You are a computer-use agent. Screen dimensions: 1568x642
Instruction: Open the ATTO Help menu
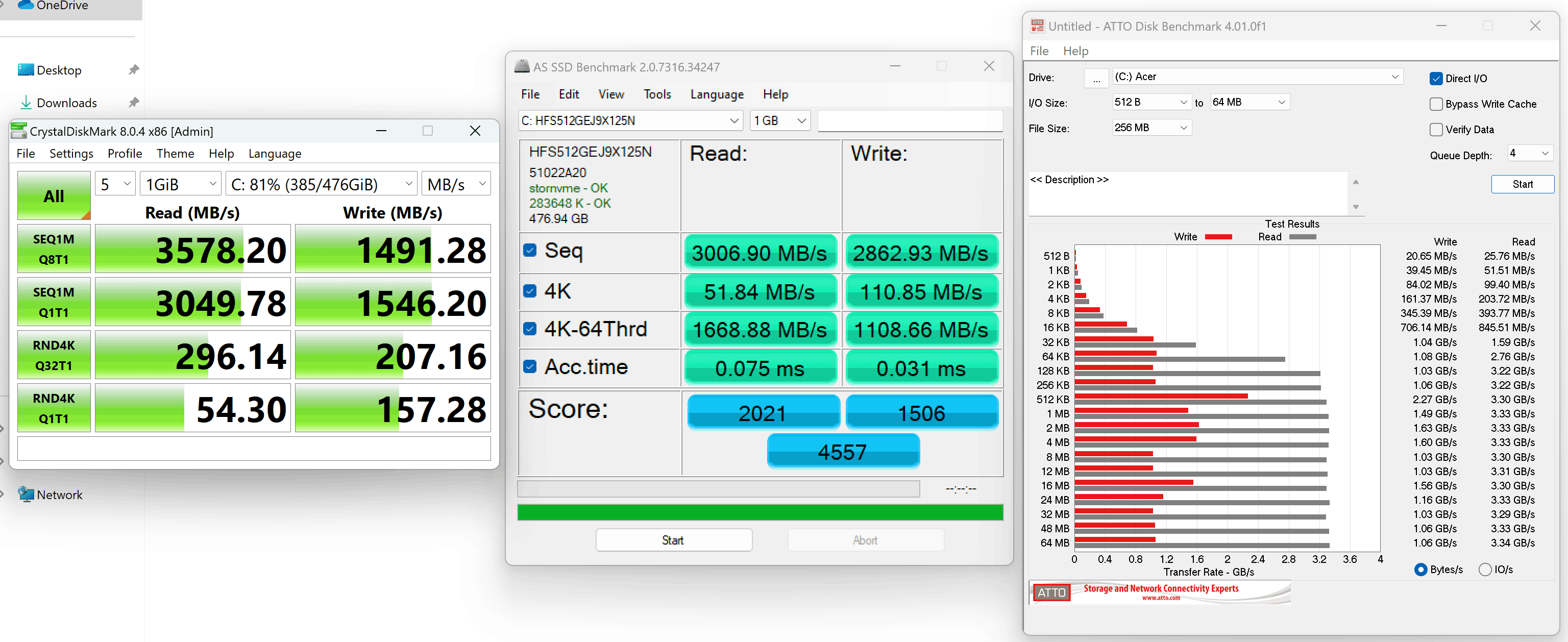pos(1075,51)
